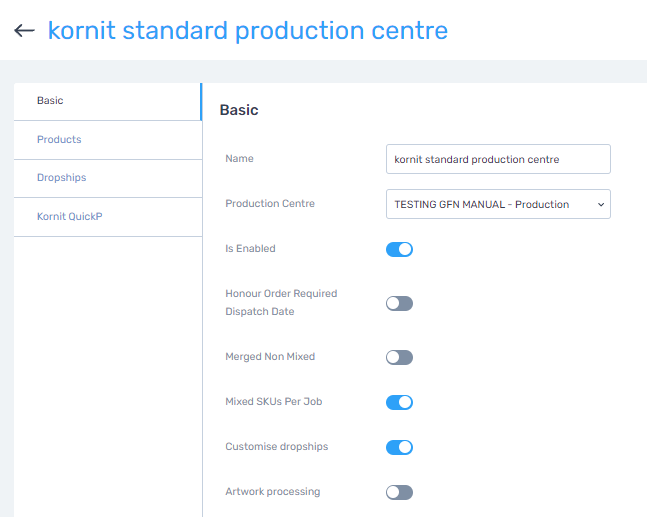This screenshot has height=517, width=647.
Task: Click the Production Centre field label
Action: tap(270, 203)
